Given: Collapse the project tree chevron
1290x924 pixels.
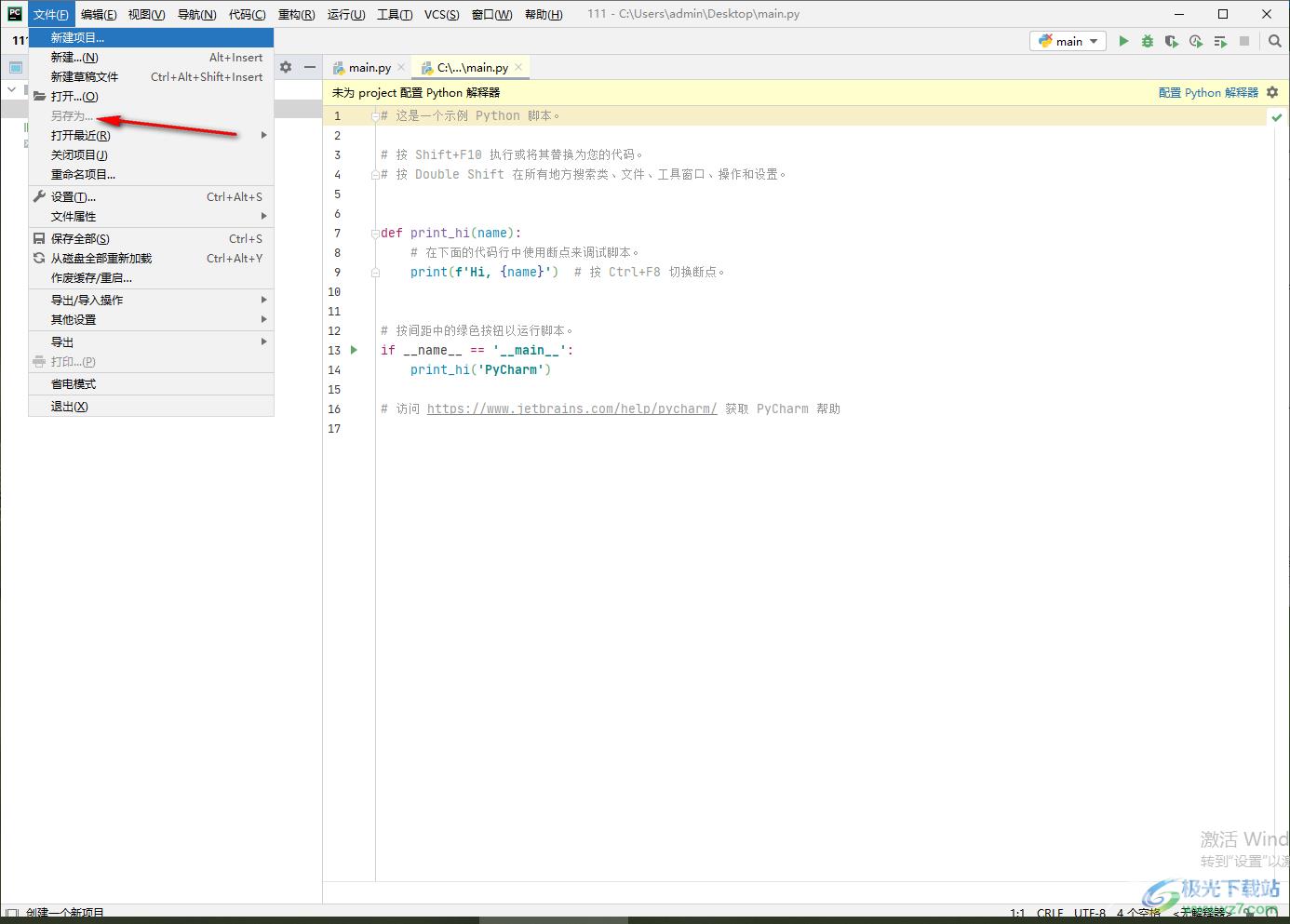Looking at the screenshot, I should tap(12, 89).
